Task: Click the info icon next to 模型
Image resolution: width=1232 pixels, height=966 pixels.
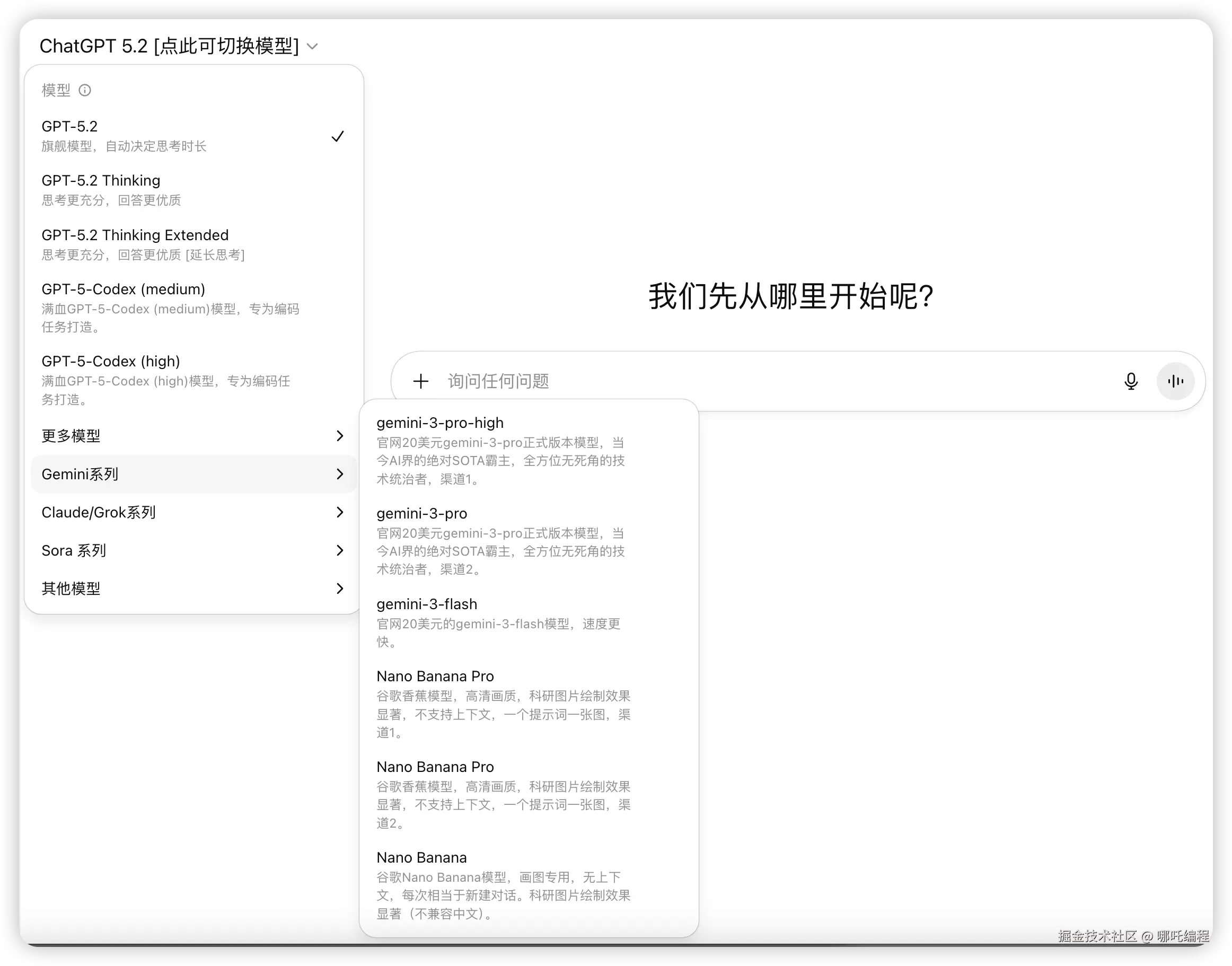Action: click(x=85, y=91)
